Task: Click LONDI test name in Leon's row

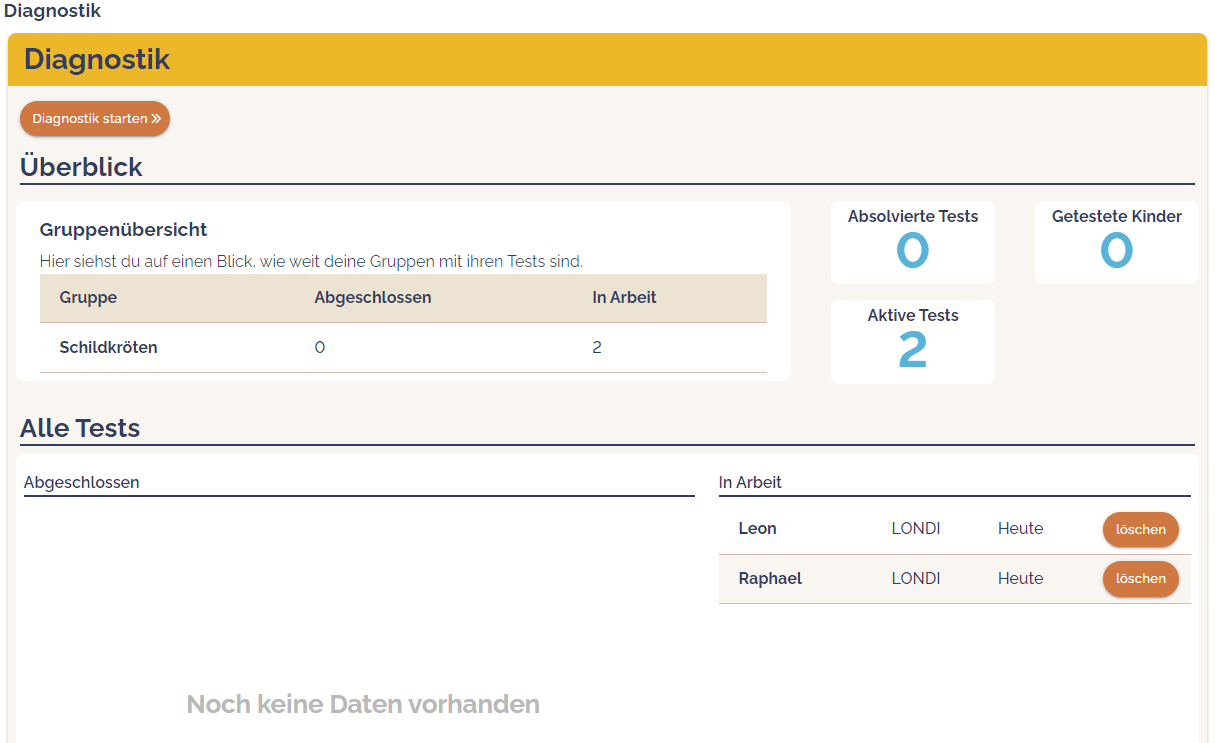Action: (915, 529)
